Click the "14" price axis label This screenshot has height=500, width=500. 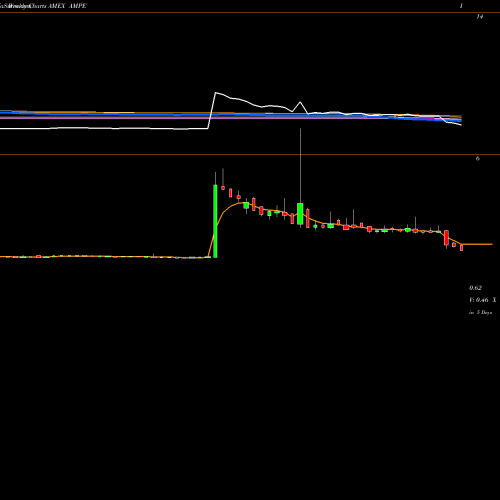tap(479, 17)
